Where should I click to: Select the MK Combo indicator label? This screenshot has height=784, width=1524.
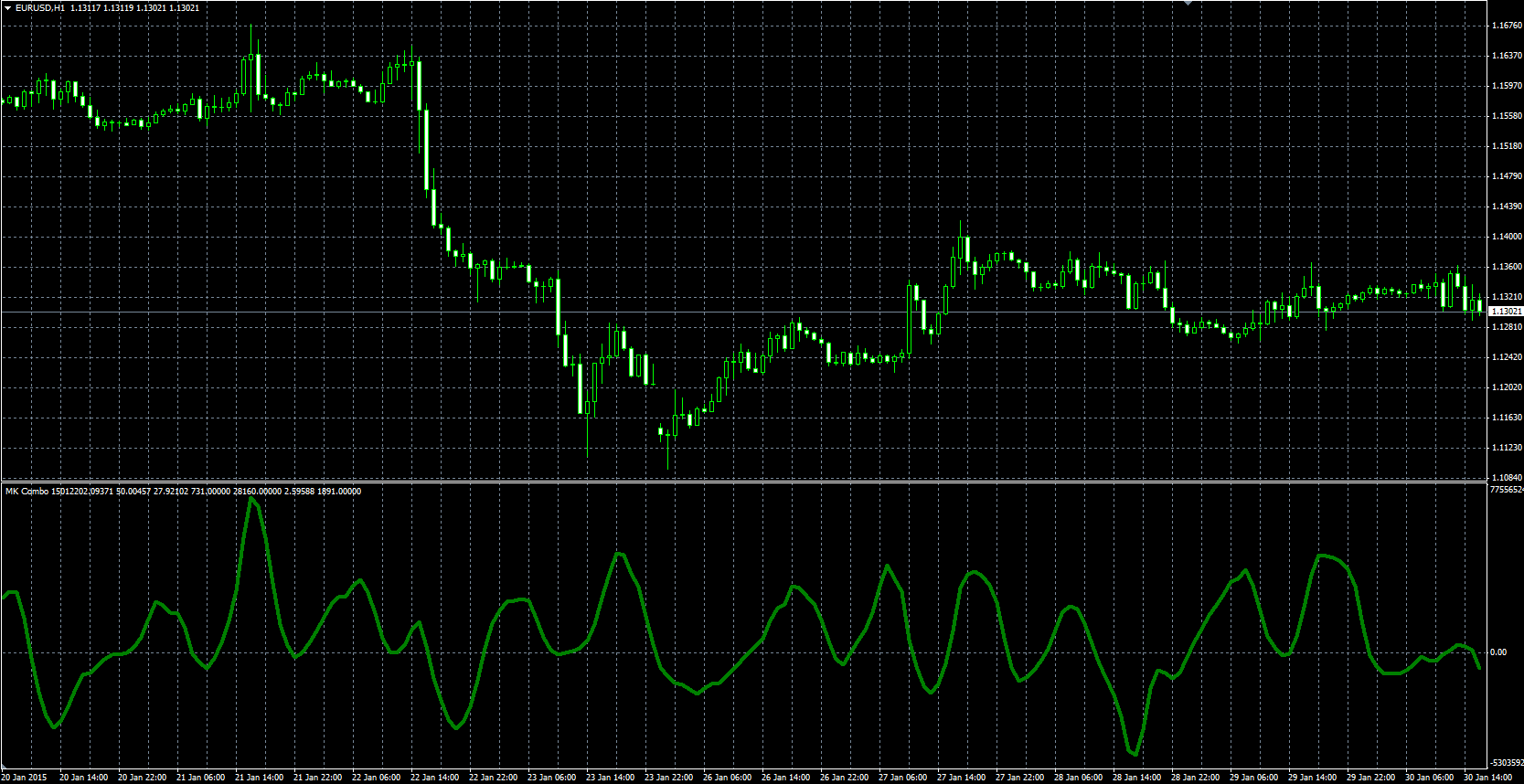click(27, 492)
